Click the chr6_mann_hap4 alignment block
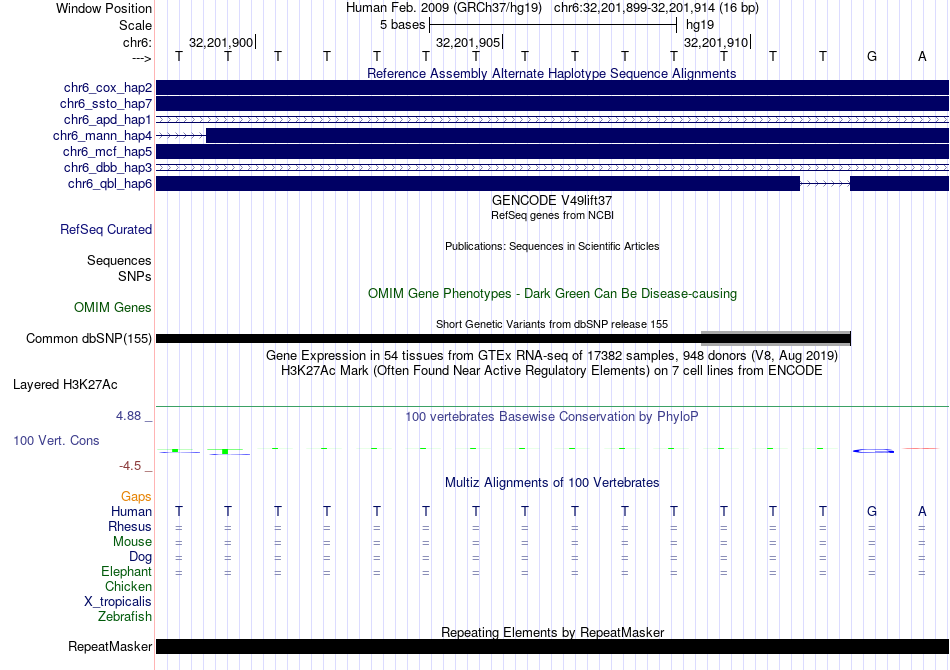 coord(577,136)
